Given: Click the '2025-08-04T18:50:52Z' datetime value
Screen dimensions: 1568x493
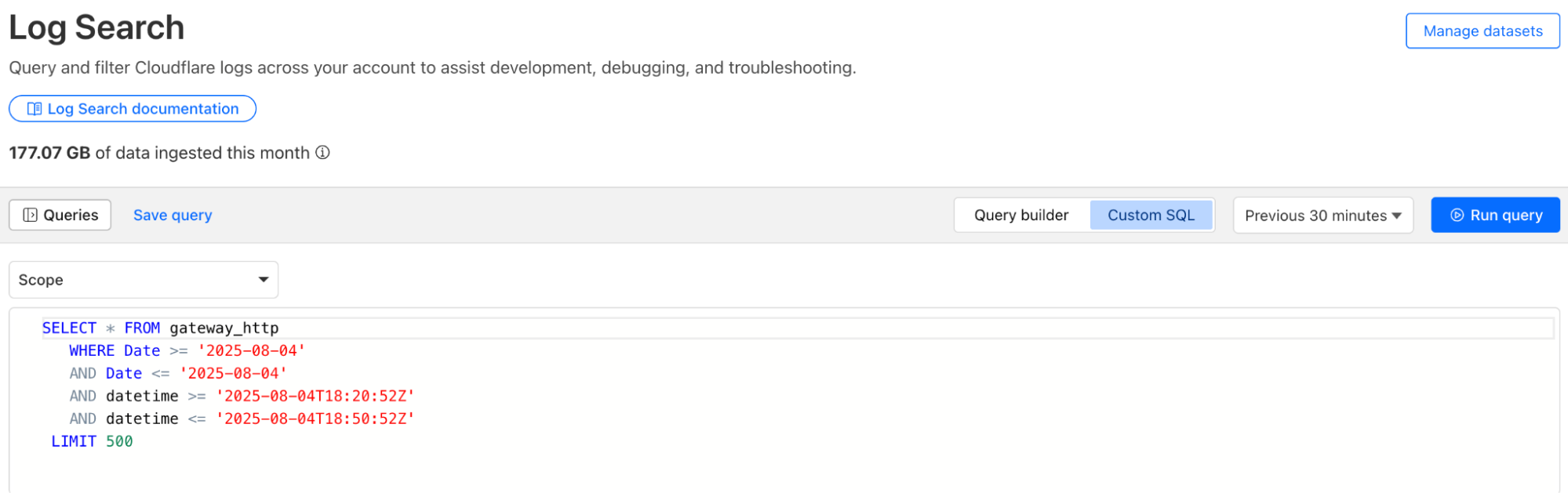Looking at the screenshot, I should (315, 419).
